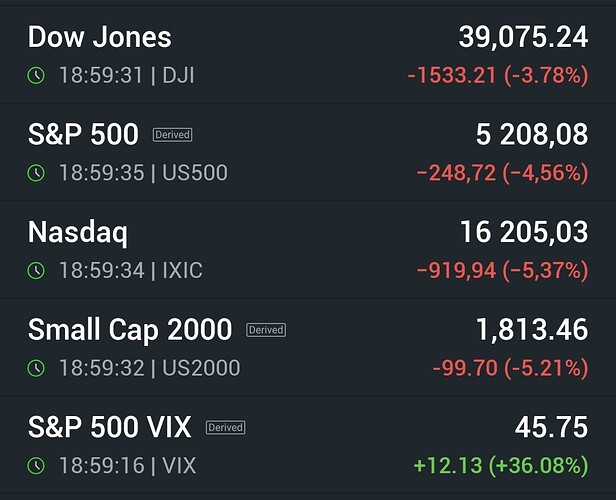
Task: Click the Derived badge next to S&P 500 VIX
Action: click(x=226, y=427)
